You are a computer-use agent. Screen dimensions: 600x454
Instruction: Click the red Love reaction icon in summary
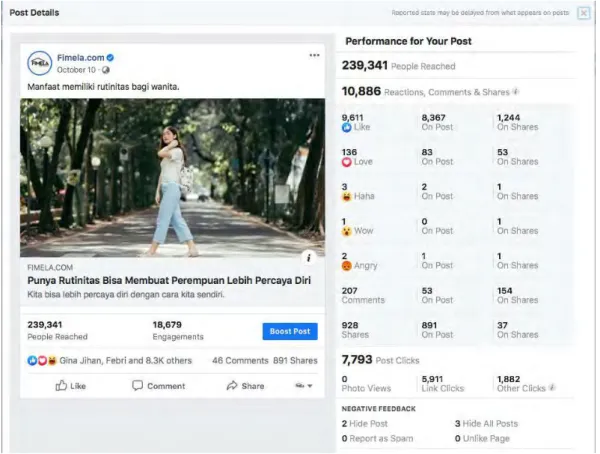coord(42,361)
